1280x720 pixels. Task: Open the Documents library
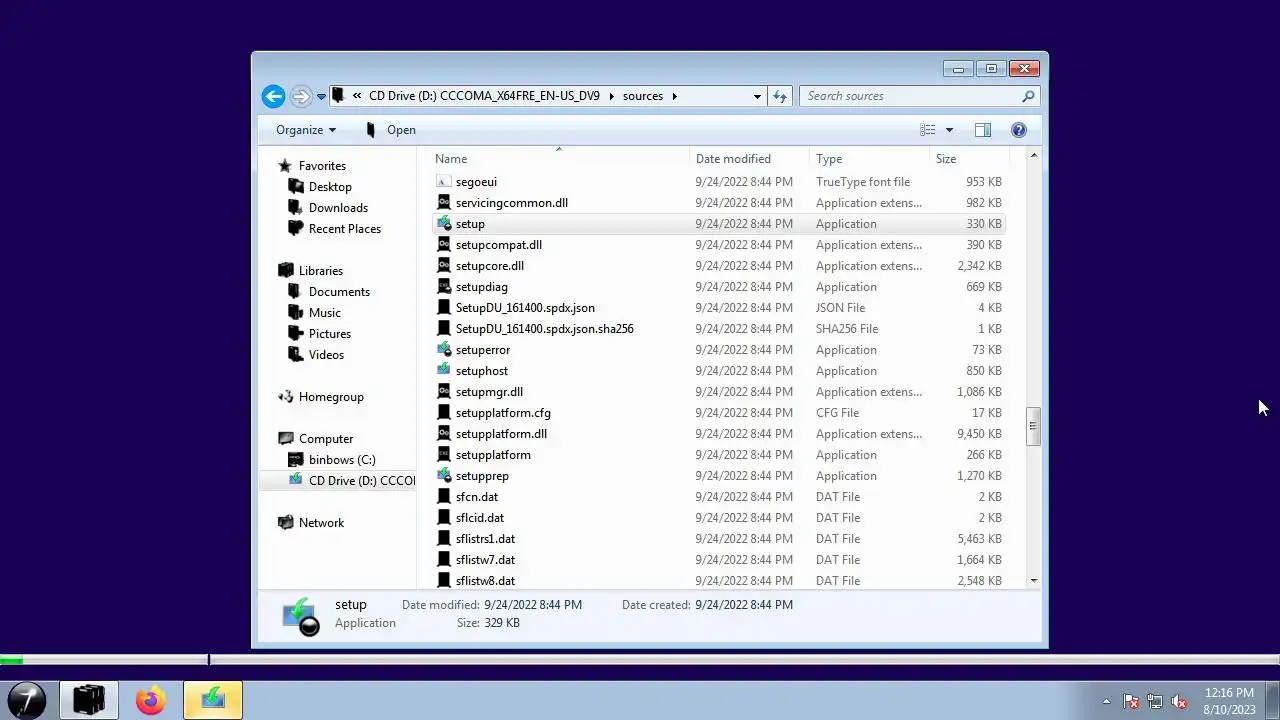click(339, 292)
